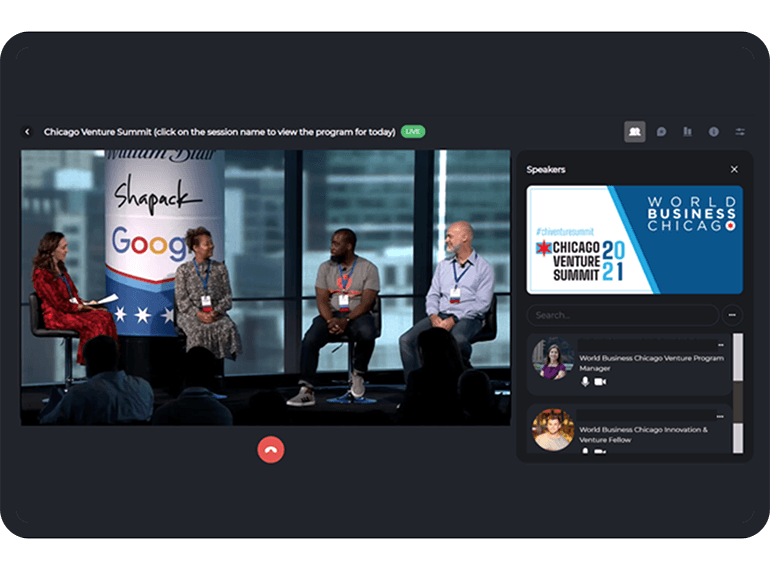Click the speakers Search field
The width and height of the screenshot is (770, 570).
621,315
